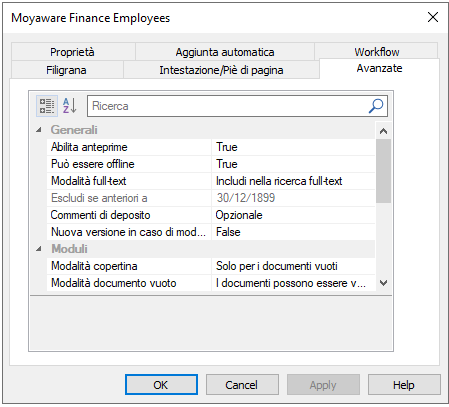Click value I documenti possono essere v...
The width and height of the screenshot is (449, 407).
click(x=293, y=283)
